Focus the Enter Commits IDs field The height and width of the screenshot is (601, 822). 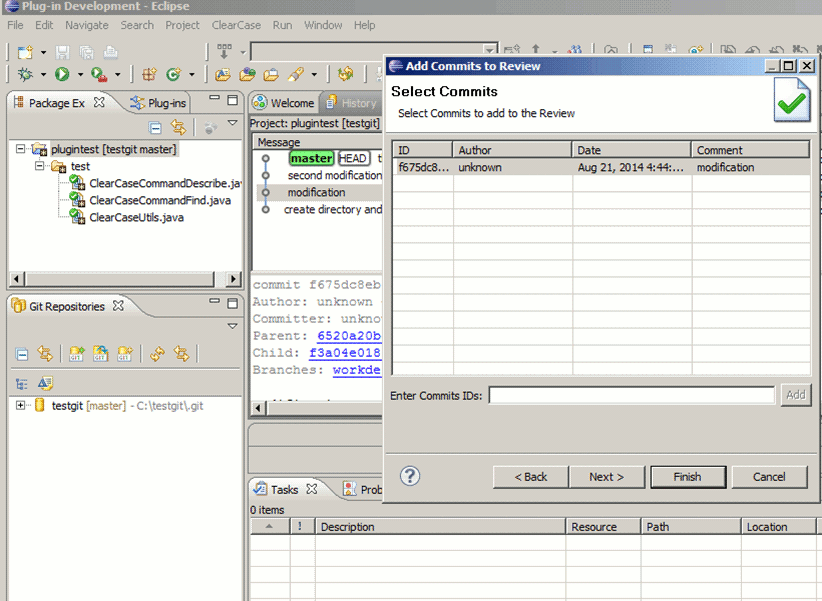(631, 395)
